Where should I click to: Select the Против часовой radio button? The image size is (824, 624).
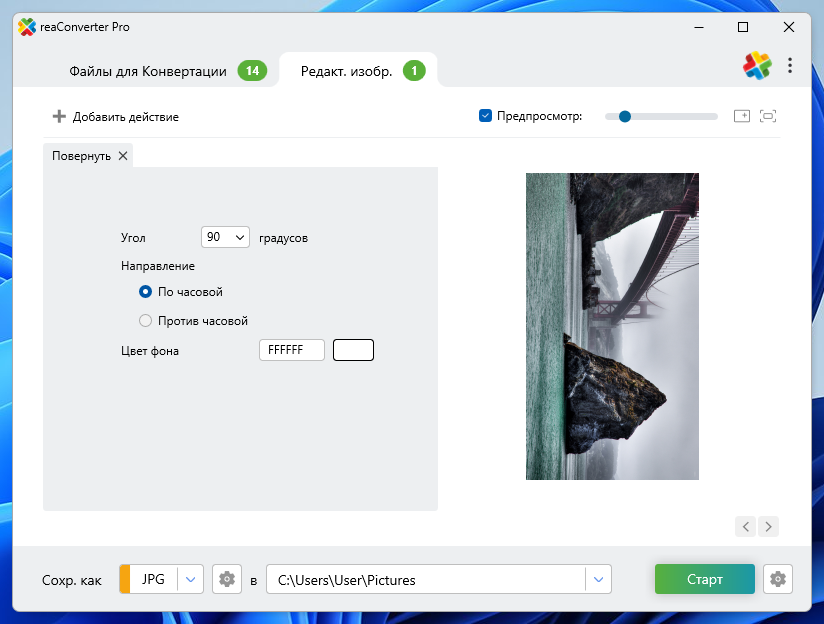[146, 321]
